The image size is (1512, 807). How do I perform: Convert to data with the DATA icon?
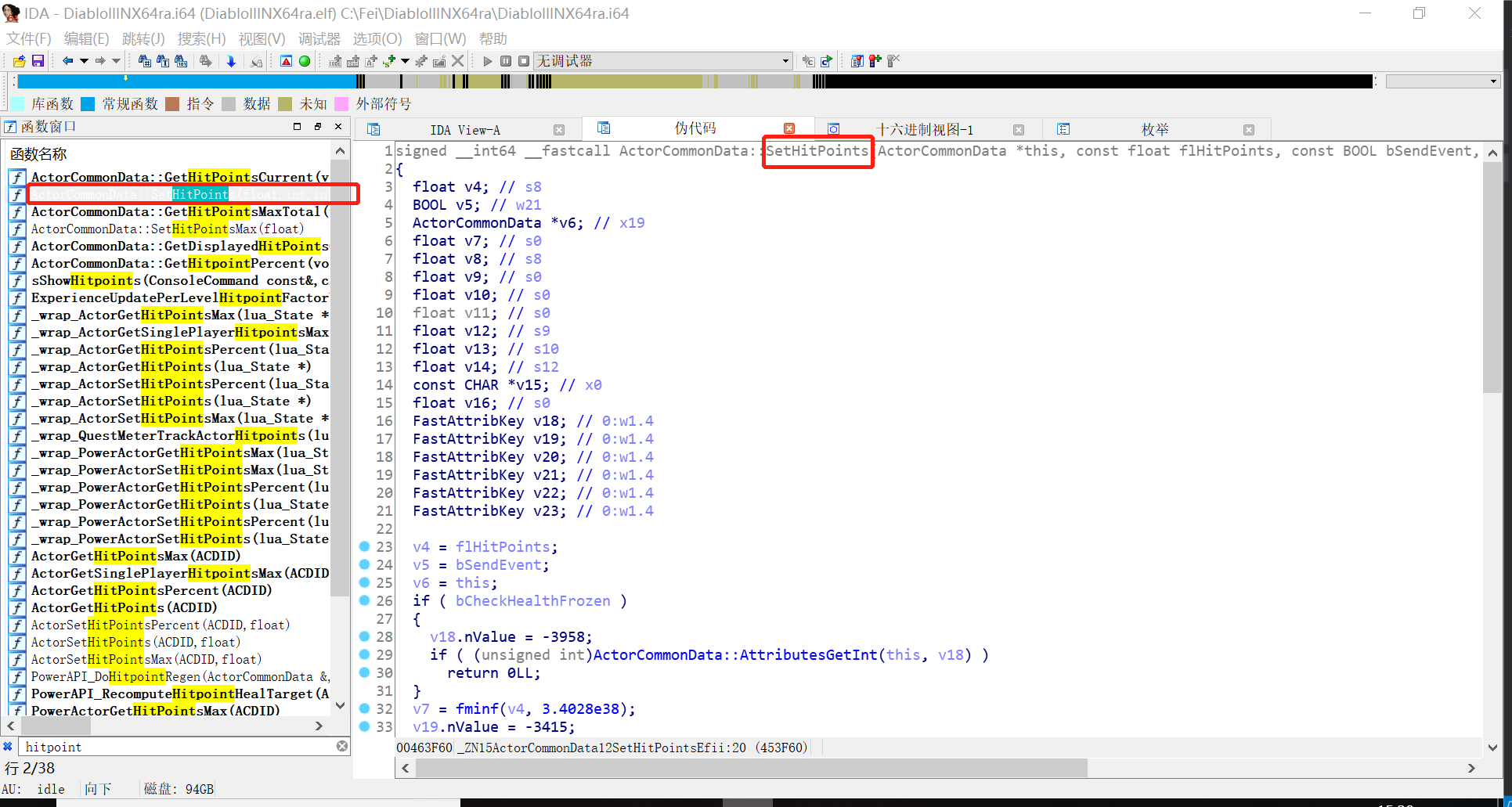tap(353, 61)
